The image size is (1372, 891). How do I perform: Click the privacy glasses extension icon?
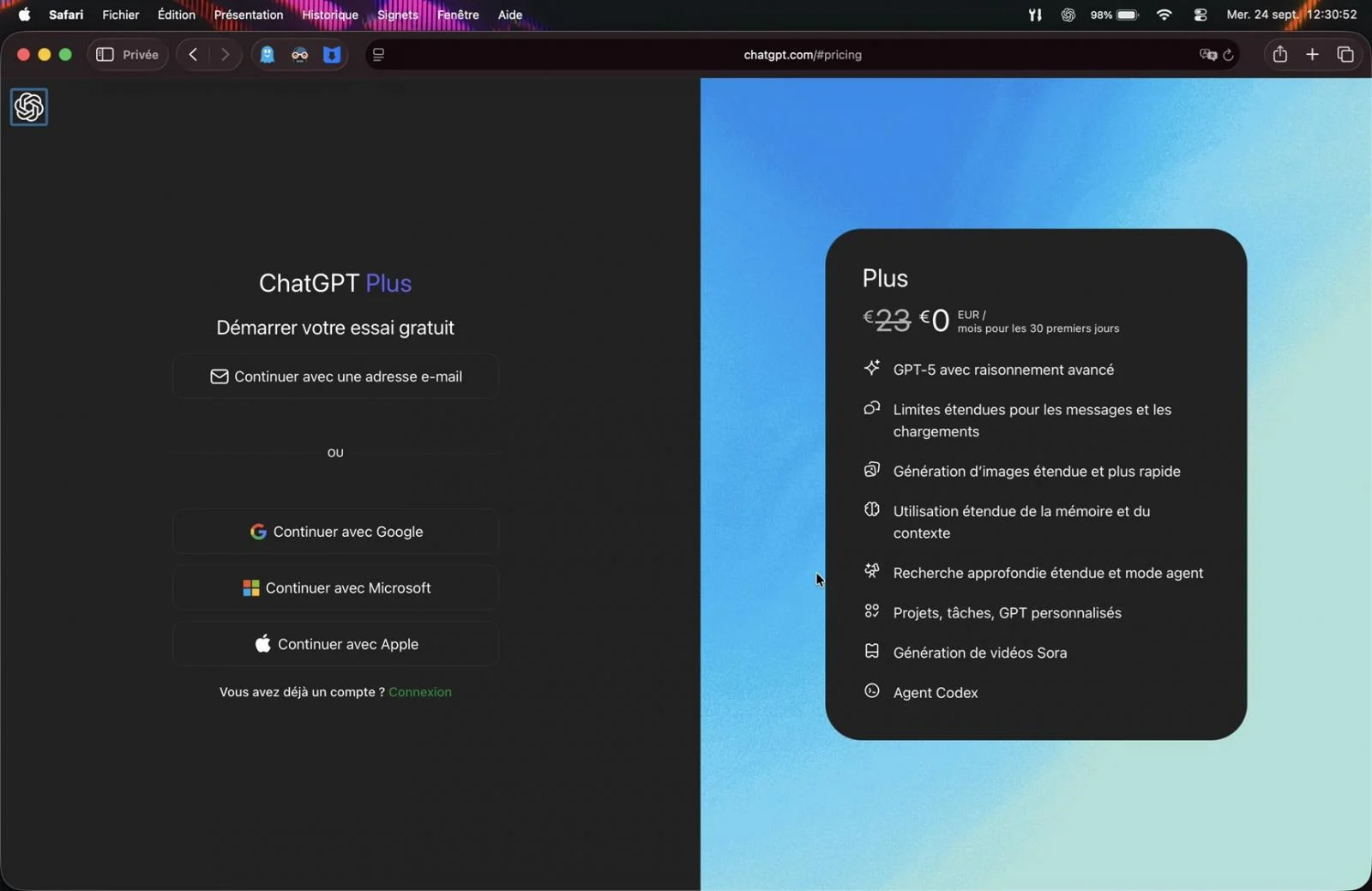[299, 54]
